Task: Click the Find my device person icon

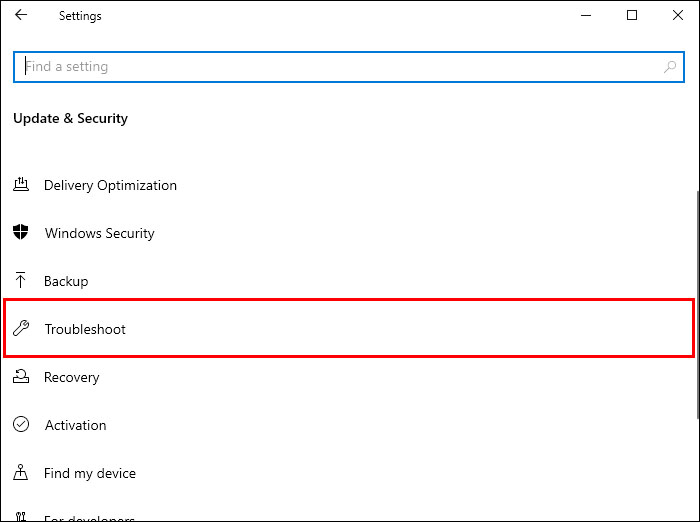Action: pyautogui.click(x=21, y=473)
